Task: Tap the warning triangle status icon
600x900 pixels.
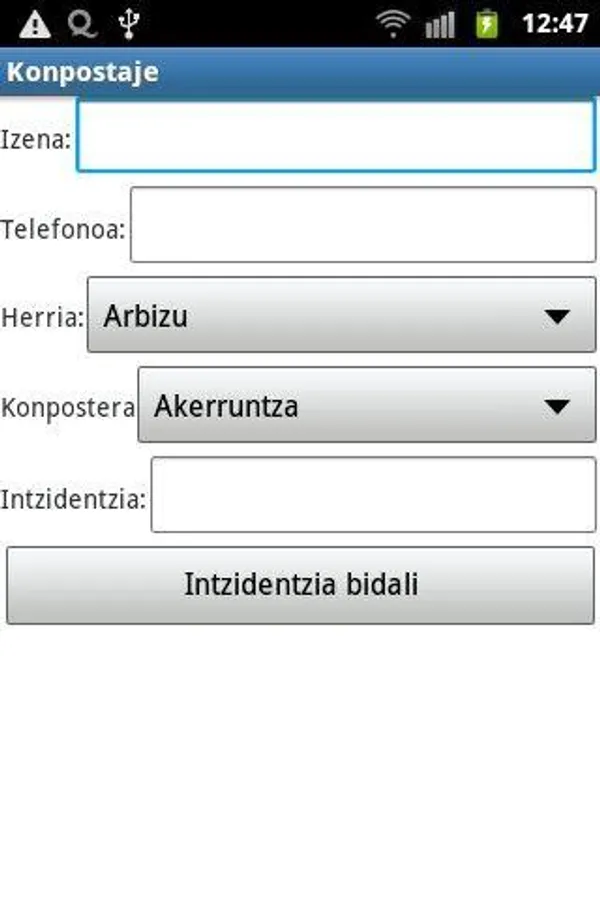Action: click(x=35, y=23)
